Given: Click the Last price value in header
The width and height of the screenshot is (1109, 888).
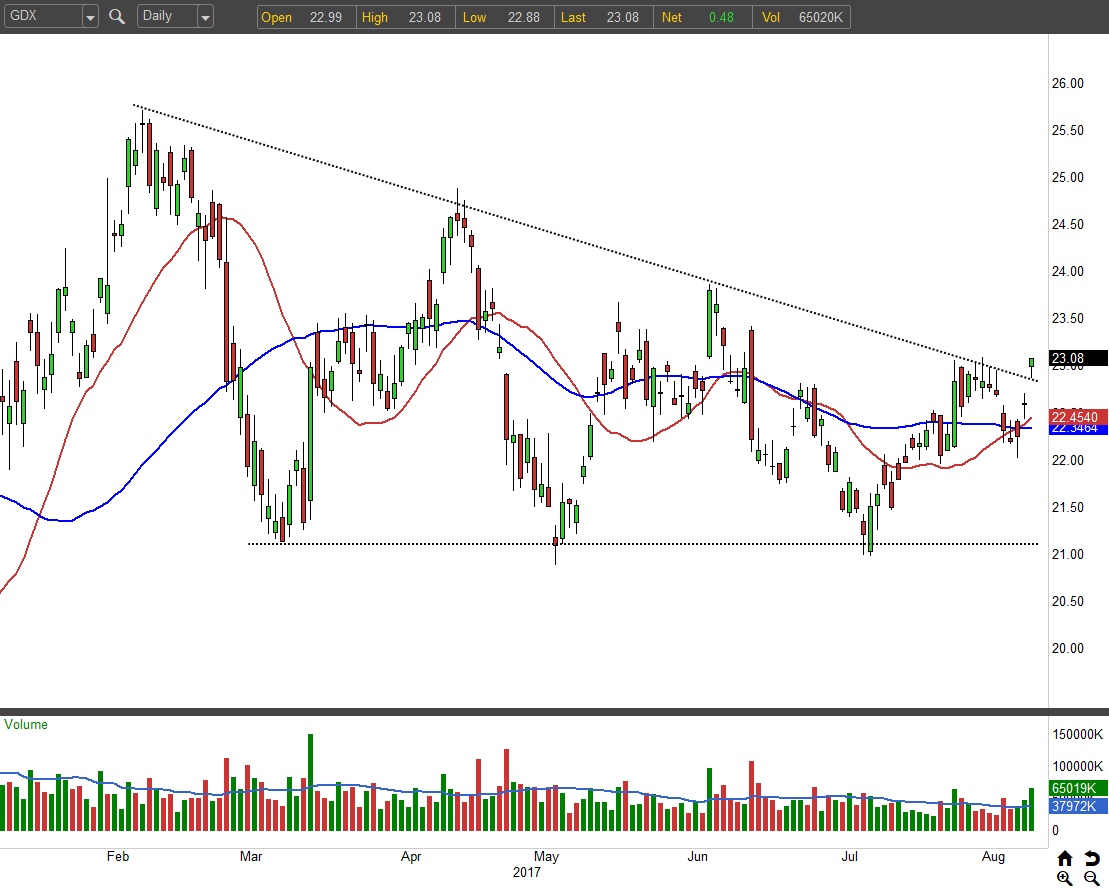Looking at the screenshot, I should point(622,17).
